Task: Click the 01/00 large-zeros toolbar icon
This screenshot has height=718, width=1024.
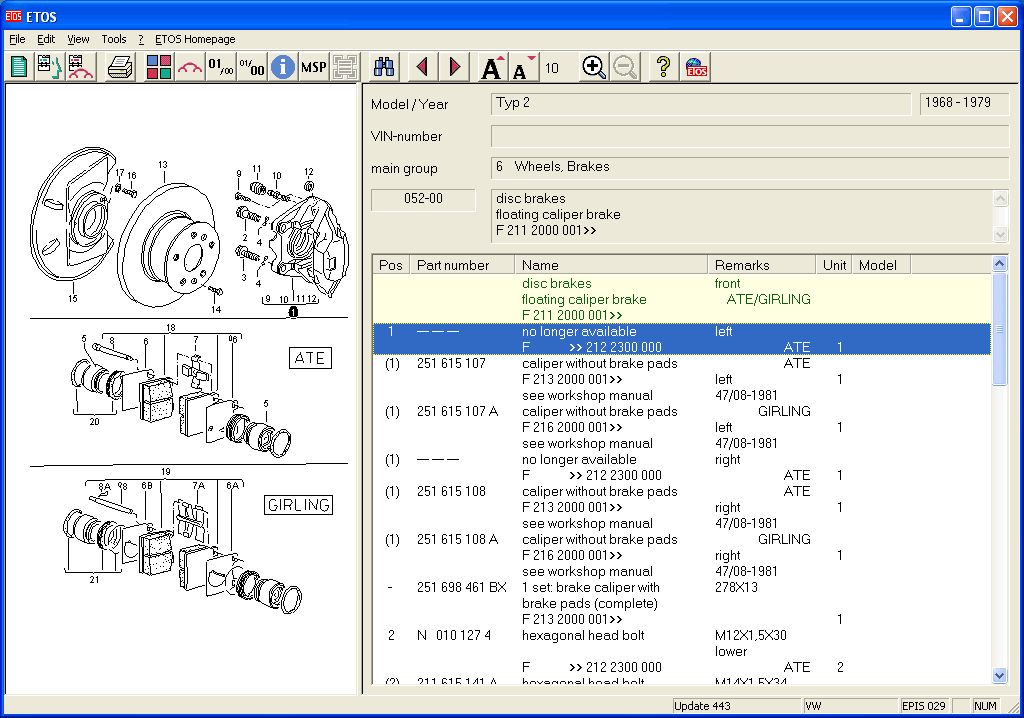Action: (252, 67)
